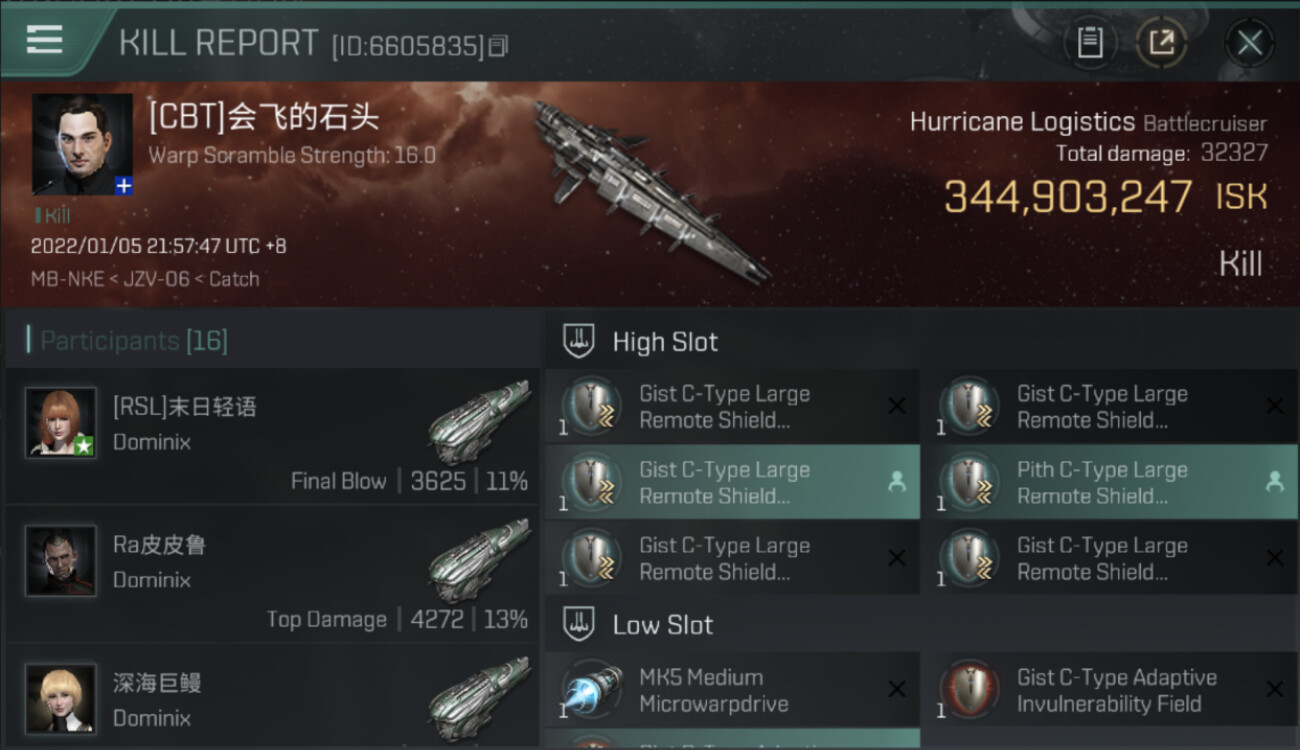Image resolution: width=1300 pixels, height=750 pixels.
Task: Click the Hurricane Logistics ship image
Action: tap(651, 190)
